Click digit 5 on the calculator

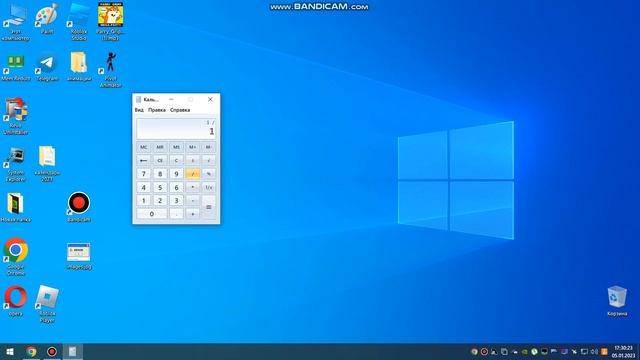click(160, 187)
